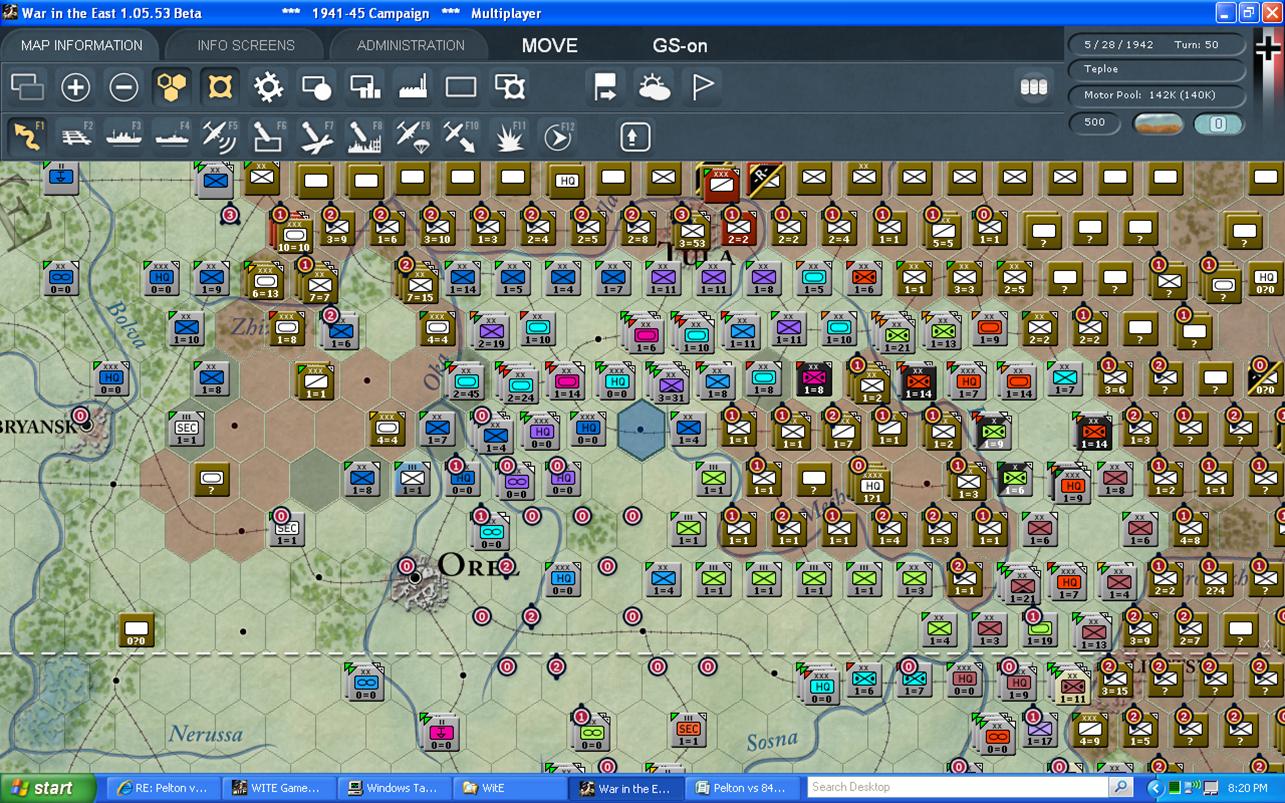Viewport: 1285px width, 803px height.
Task: Switch to 'WITE Game...' taskbar window
Action: pos(277,788)
